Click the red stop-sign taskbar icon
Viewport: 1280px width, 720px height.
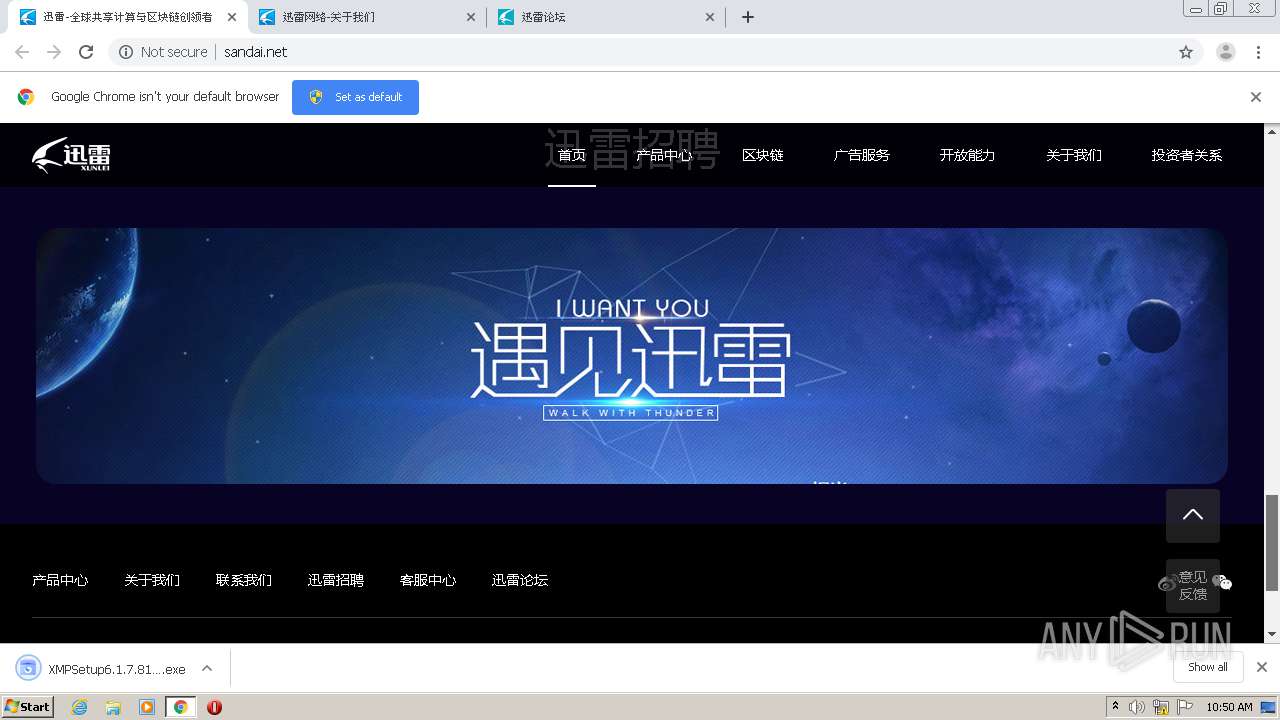point(214,707)
